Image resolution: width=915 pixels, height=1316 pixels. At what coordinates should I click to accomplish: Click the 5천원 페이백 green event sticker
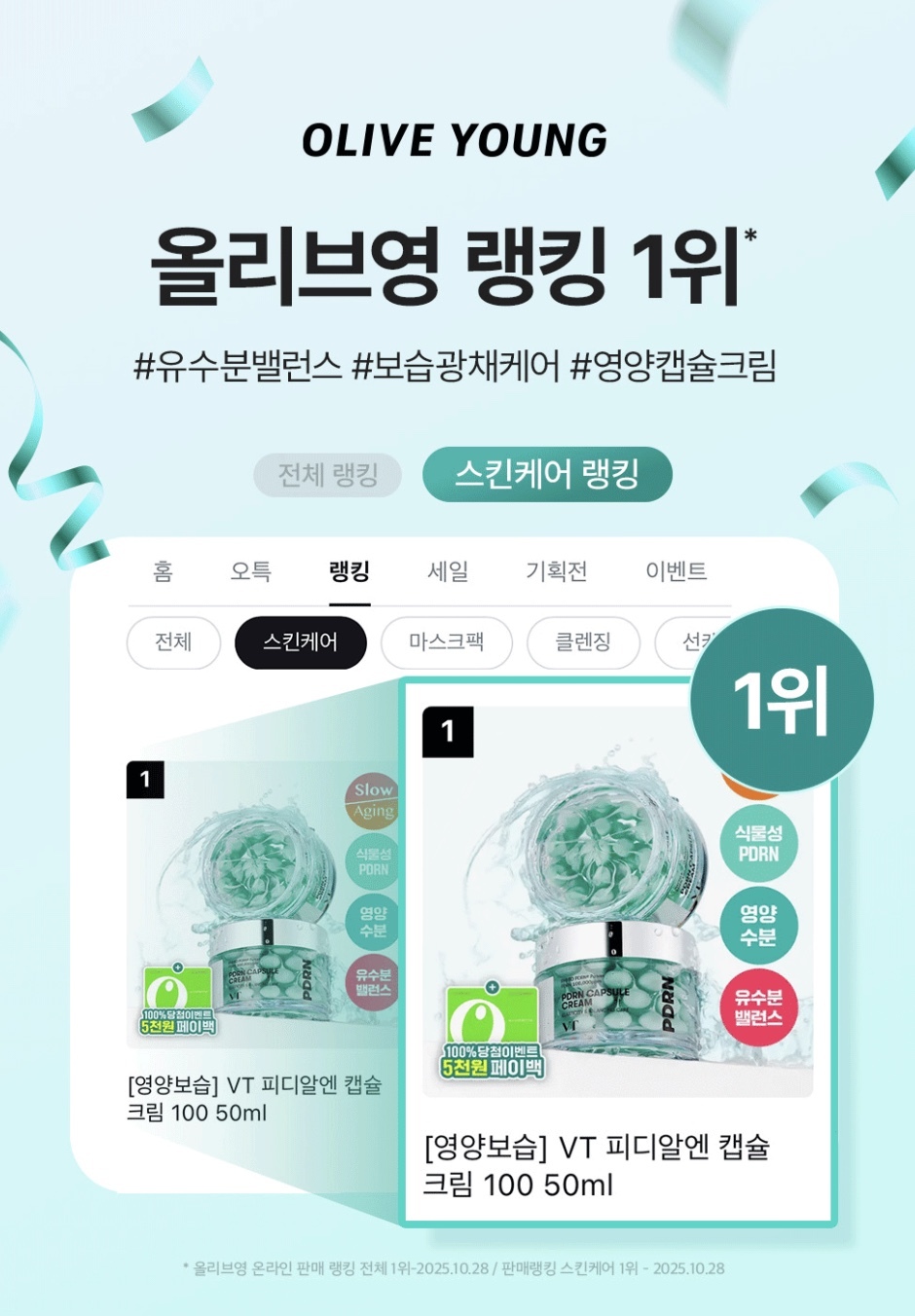pyautogui.click(x=493, y=1032)
